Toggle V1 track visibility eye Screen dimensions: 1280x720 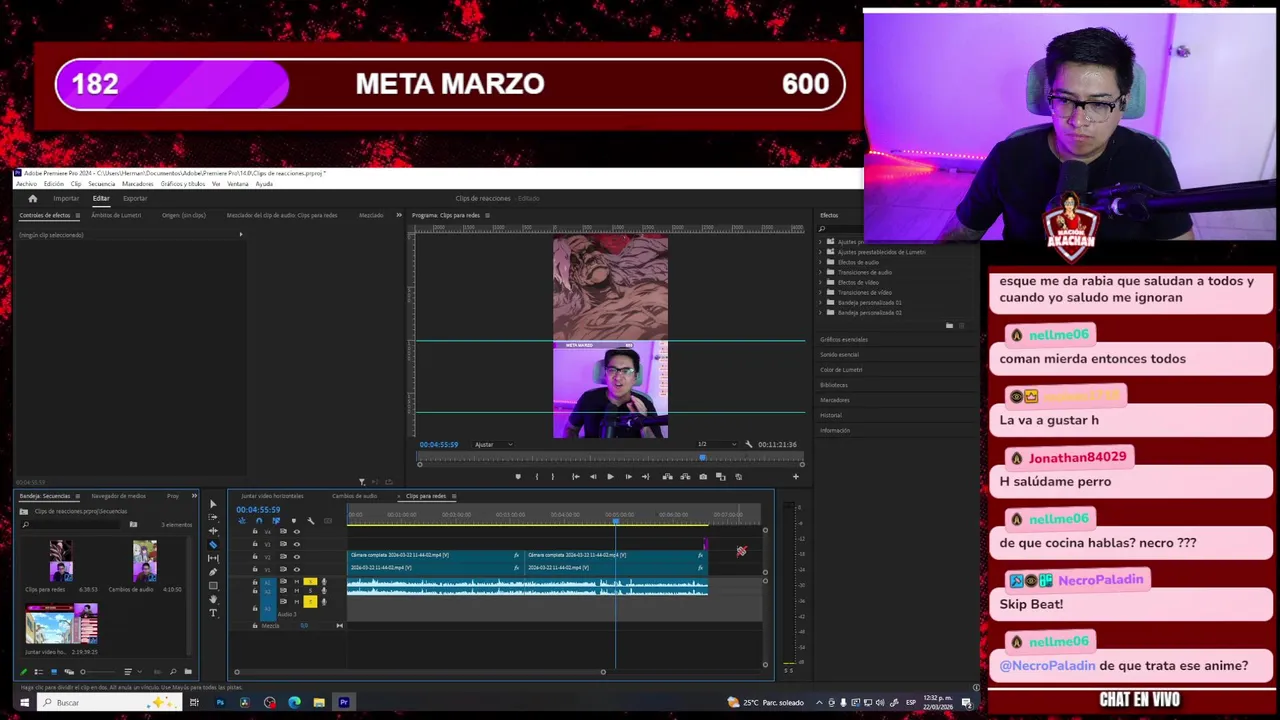coord(297,569)
